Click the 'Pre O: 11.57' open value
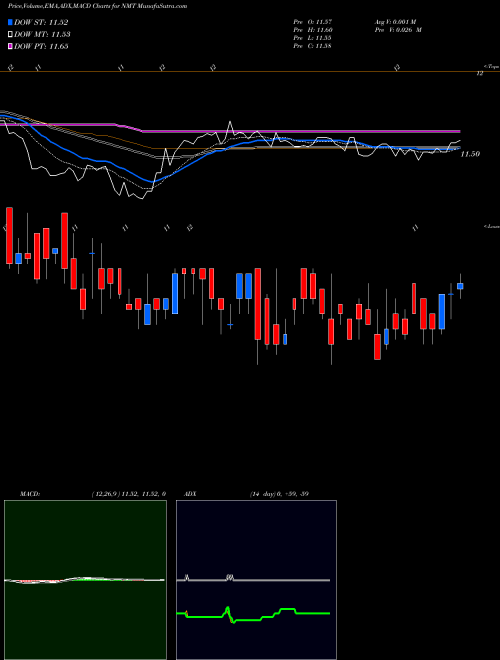This screenshot has width=500, height=660. click(313, 21)
